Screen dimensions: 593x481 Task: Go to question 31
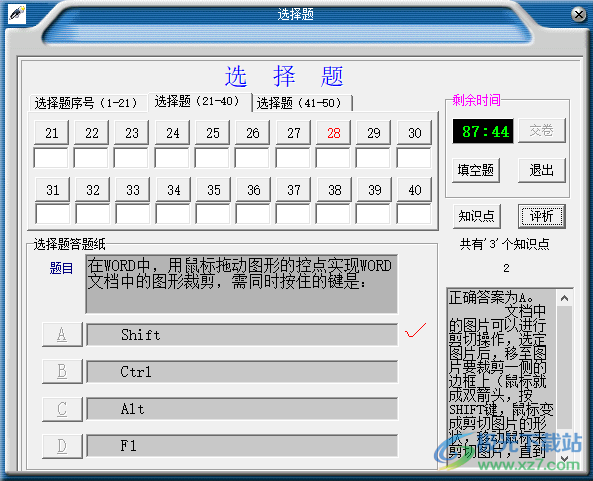(53, 189)
